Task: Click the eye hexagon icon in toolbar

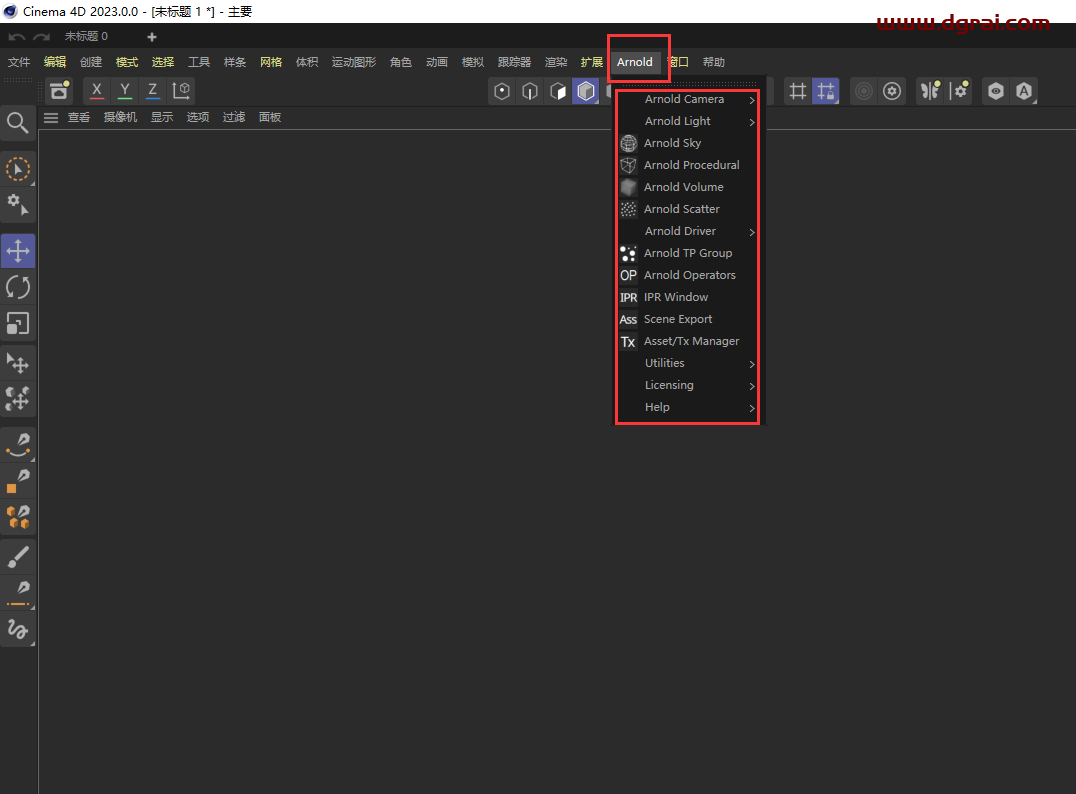Action: coord(996,91)
